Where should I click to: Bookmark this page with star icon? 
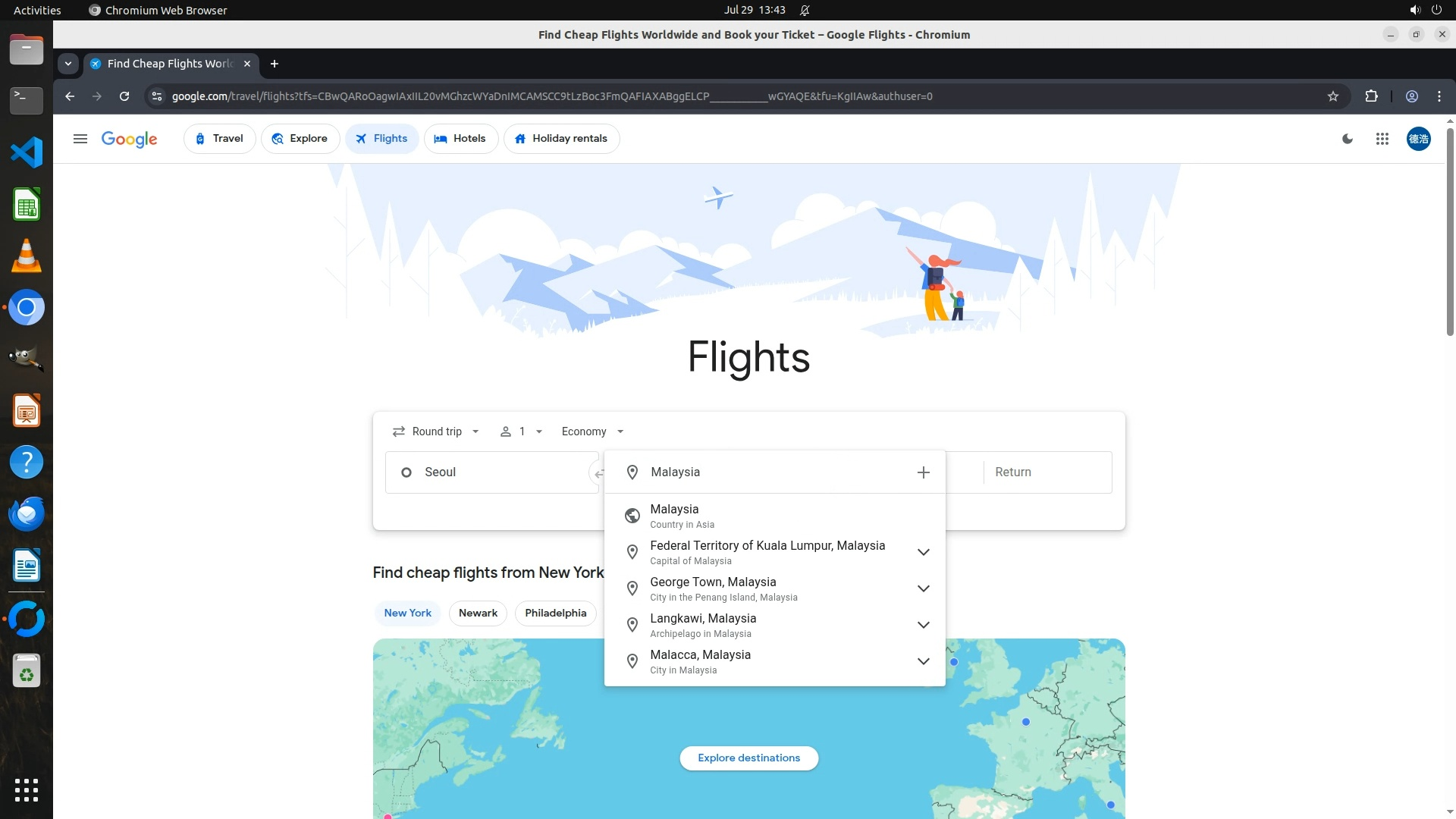tap(1332, 96)
